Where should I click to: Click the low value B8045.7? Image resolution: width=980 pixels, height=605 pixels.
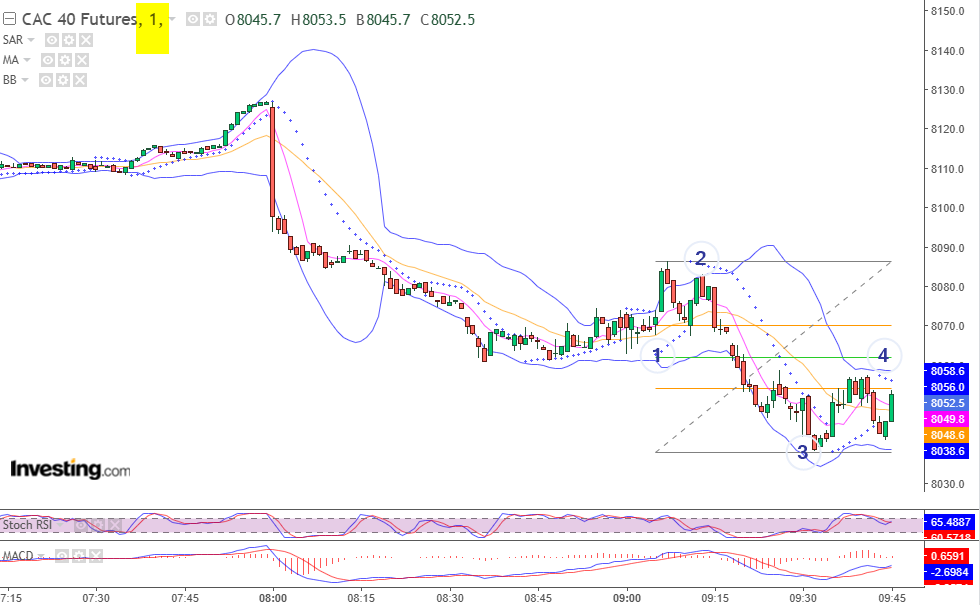click(x=383, y=20)
